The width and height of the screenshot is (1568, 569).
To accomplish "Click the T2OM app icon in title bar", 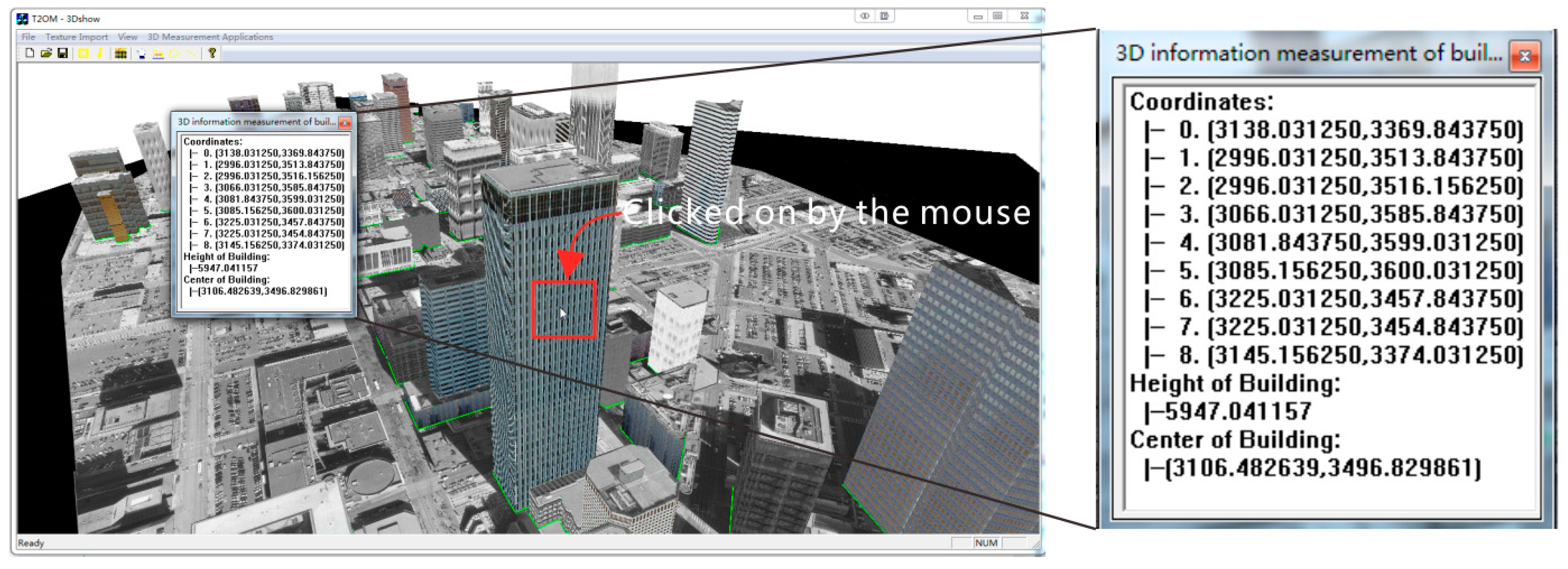I will tap(23, 19).
